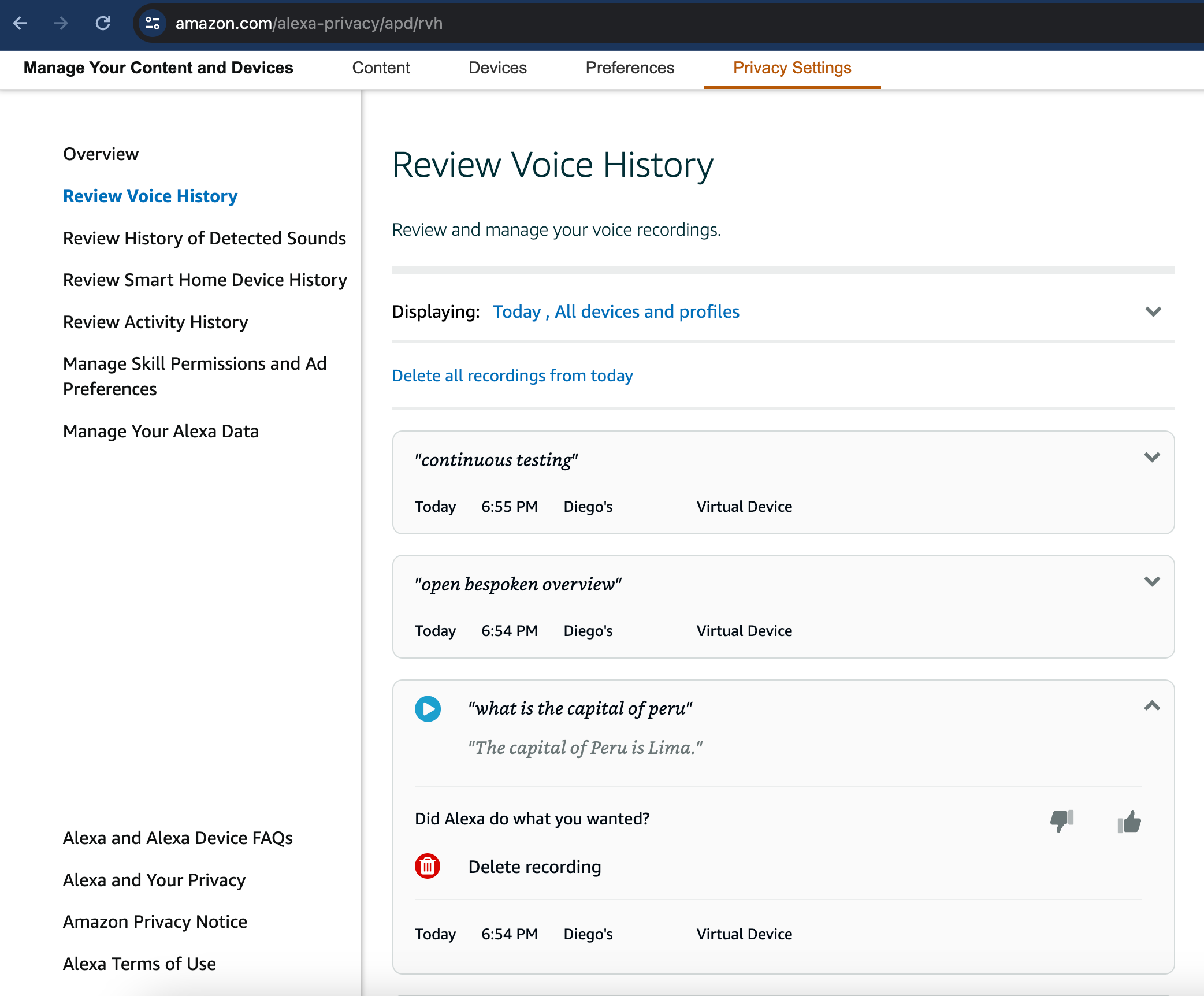Open Manage Your Alexa Data
This screenshot has height=996, width=1204.
[161, 431]
